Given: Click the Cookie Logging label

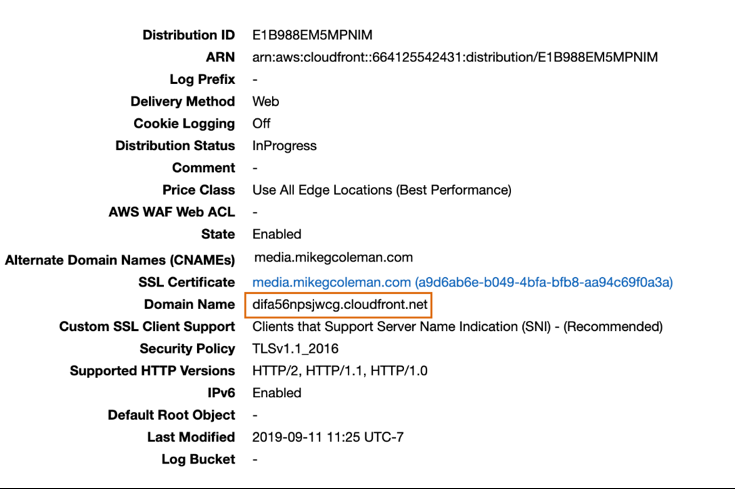Looking at the screenshot, I should coord(184,124).
